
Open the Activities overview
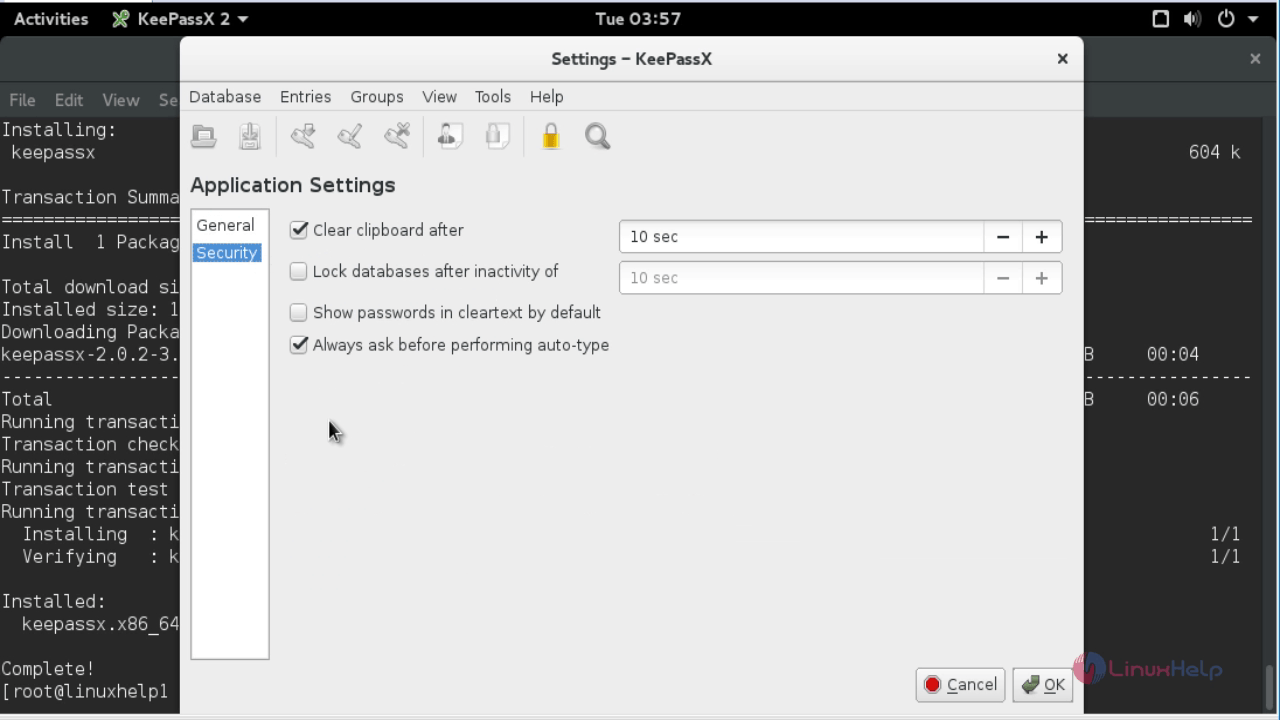coord(51,18)
